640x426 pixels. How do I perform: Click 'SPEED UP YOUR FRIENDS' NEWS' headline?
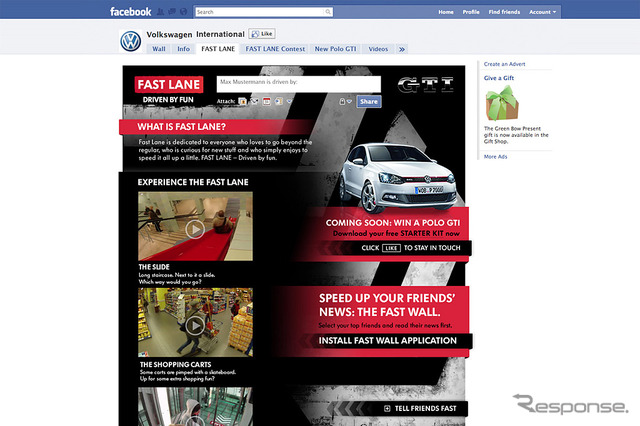pyautogui.click(x=387, y=305)
